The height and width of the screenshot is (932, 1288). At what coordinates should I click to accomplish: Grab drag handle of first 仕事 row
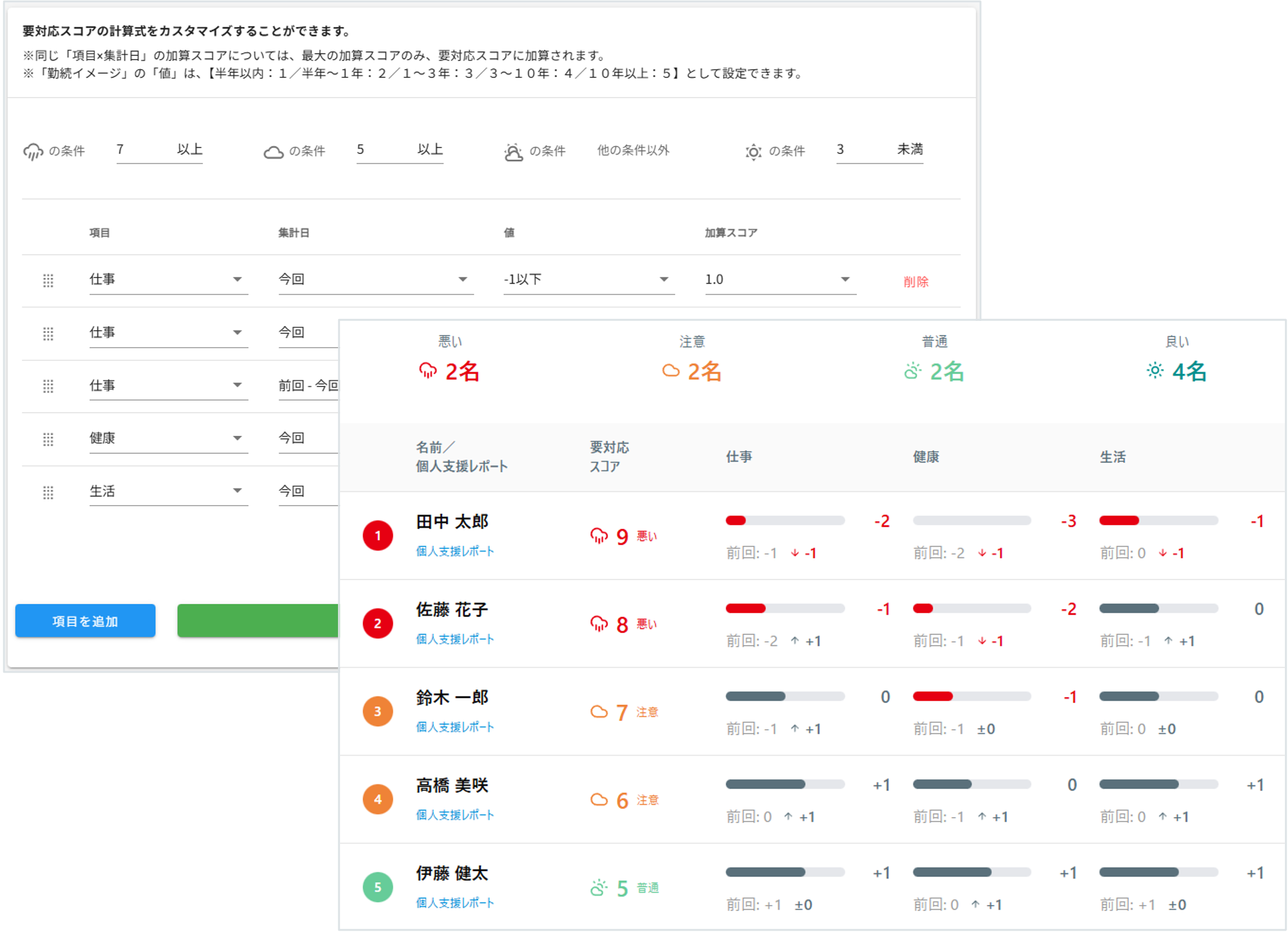(x=48, y=280)
